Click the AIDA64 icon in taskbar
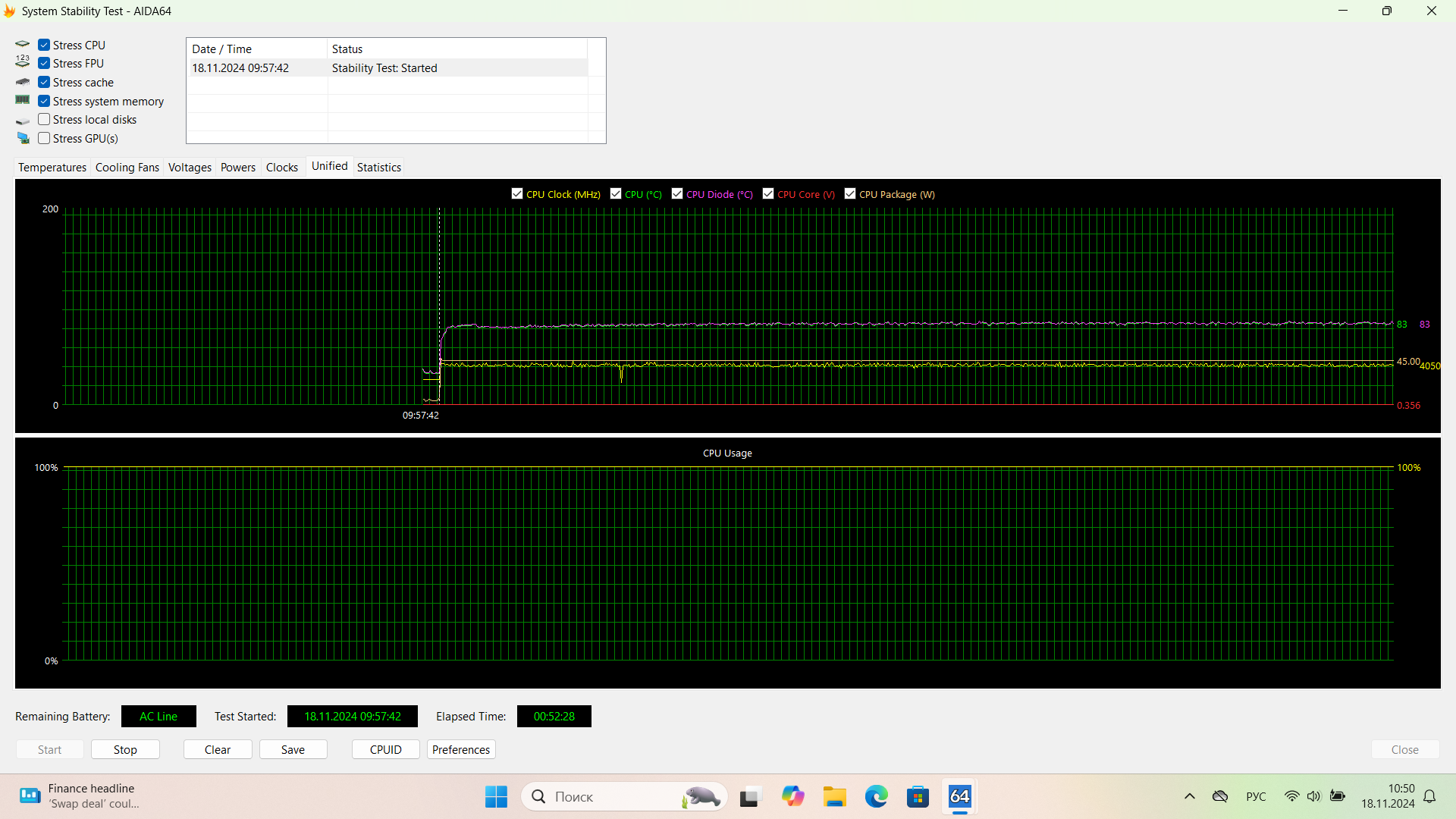This screenshot has height=819, width=1456. pos(959,796)
